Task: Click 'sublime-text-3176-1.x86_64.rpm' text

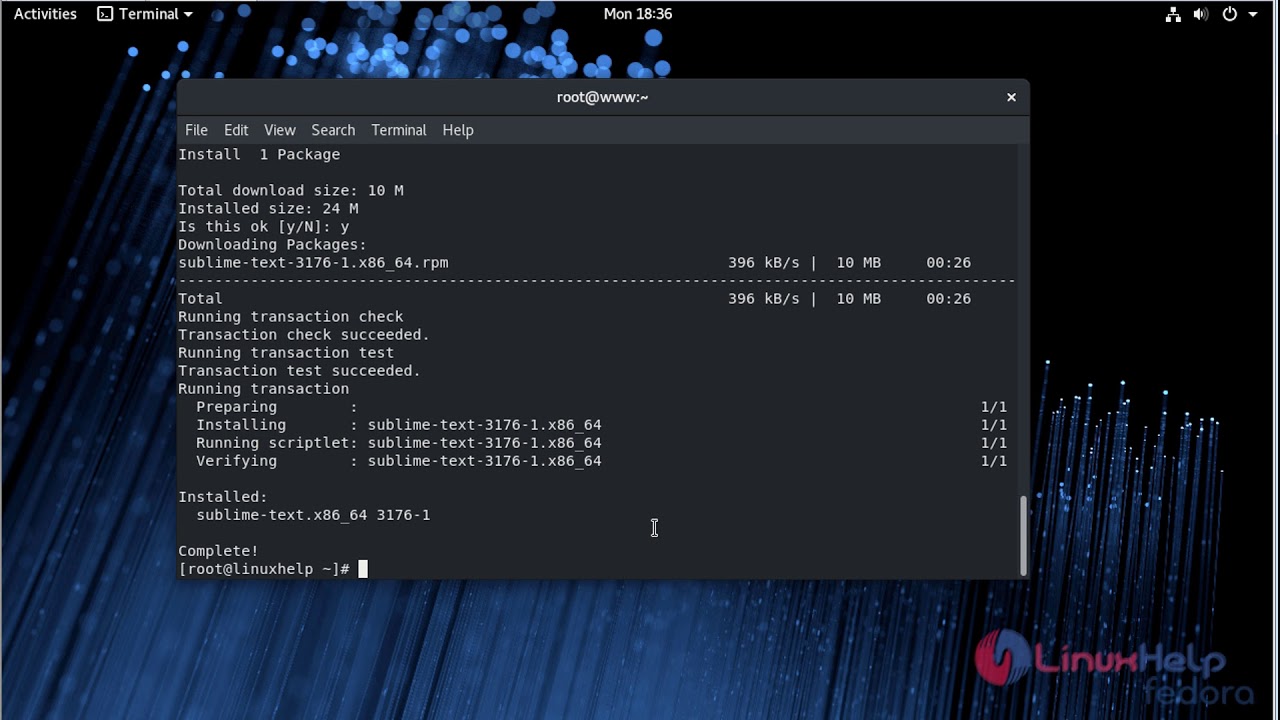Action: click(313, 263)
